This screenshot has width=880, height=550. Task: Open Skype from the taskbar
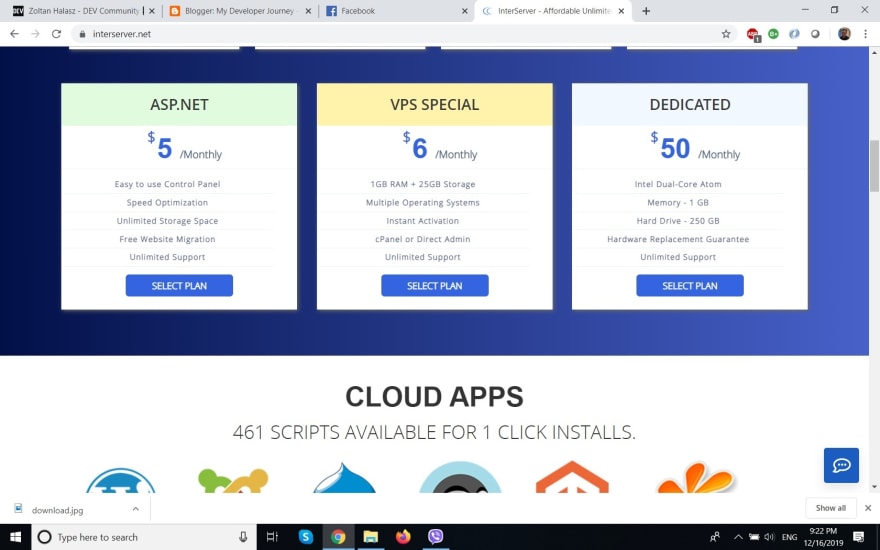tap(305, 537)
